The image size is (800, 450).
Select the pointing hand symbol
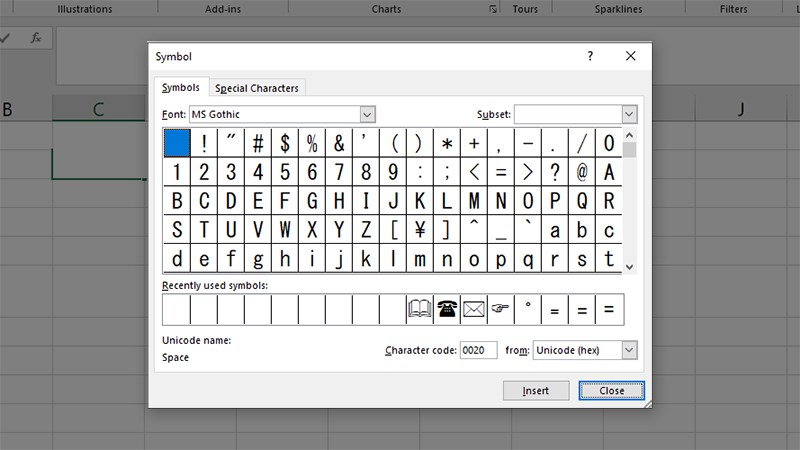point(501,310)
